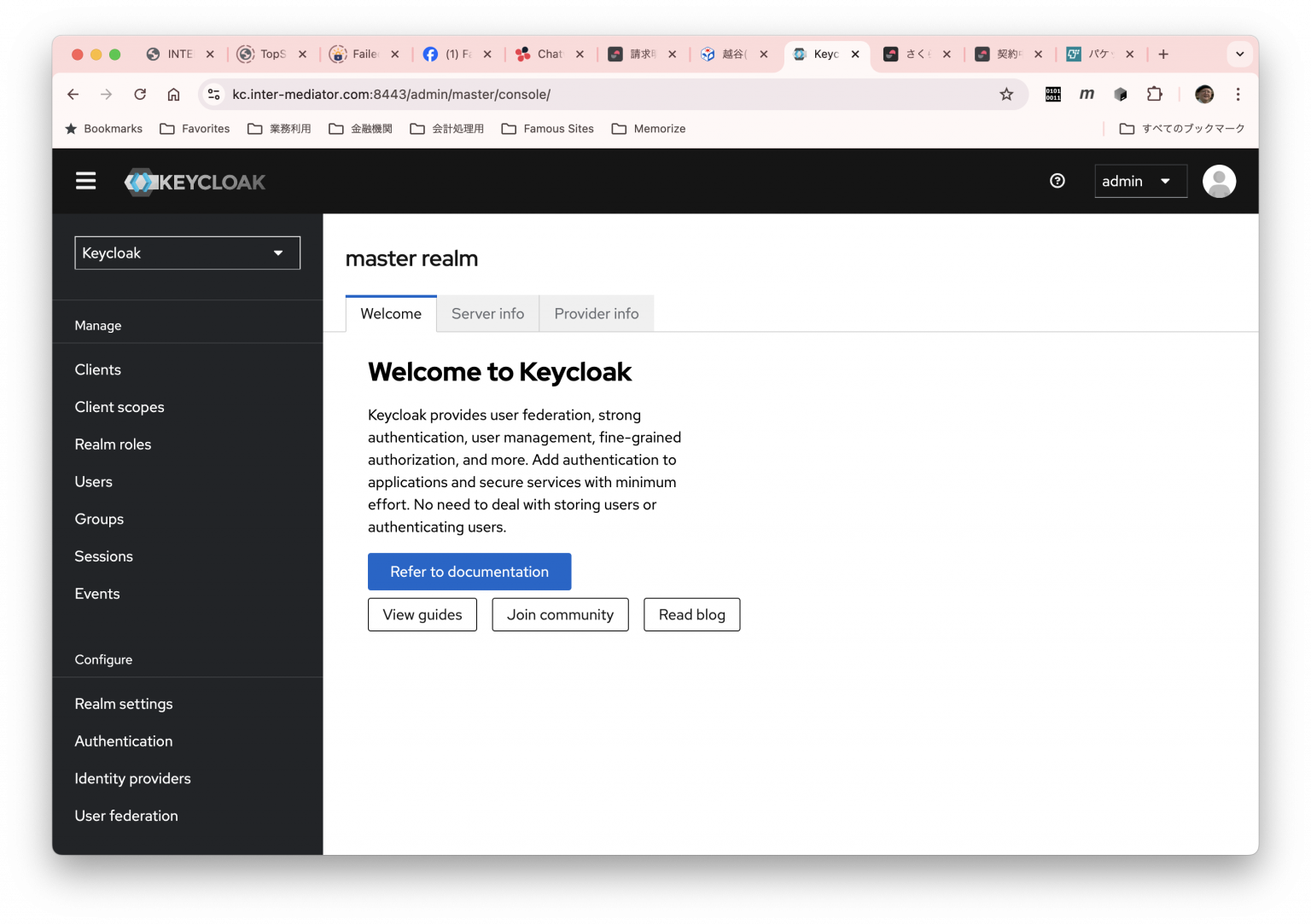Screen dimensions: 1311x924
Task: Select Users in the Manage section
Action: coord(93,481)
